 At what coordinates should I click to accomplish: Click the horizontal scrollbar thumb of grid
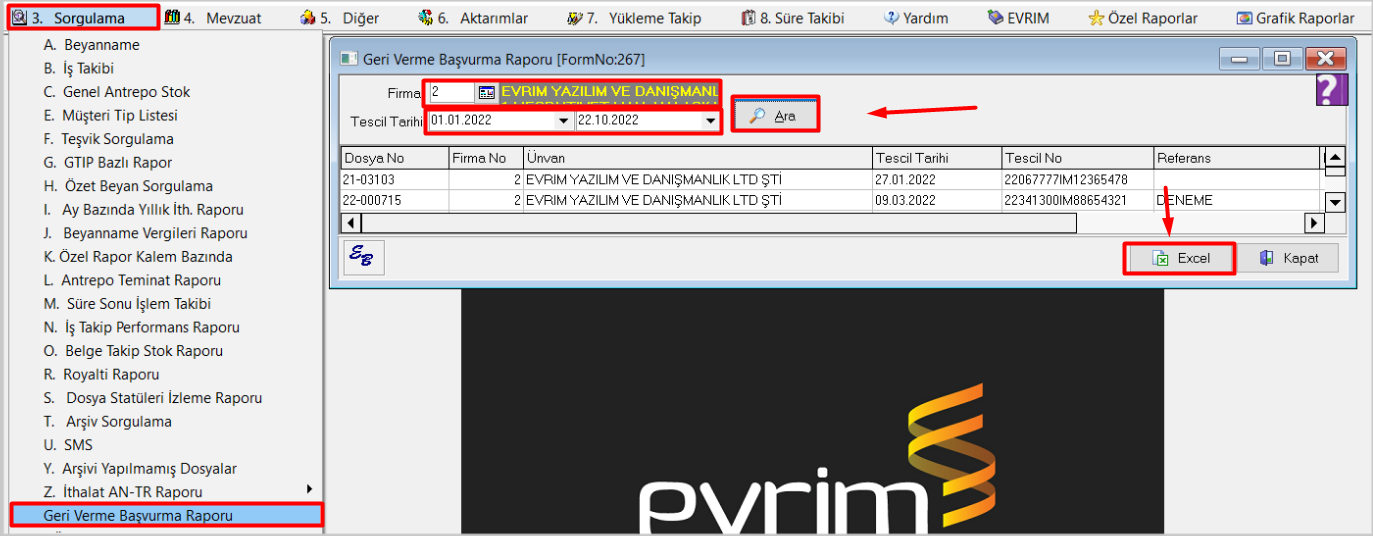coord(718,223)
